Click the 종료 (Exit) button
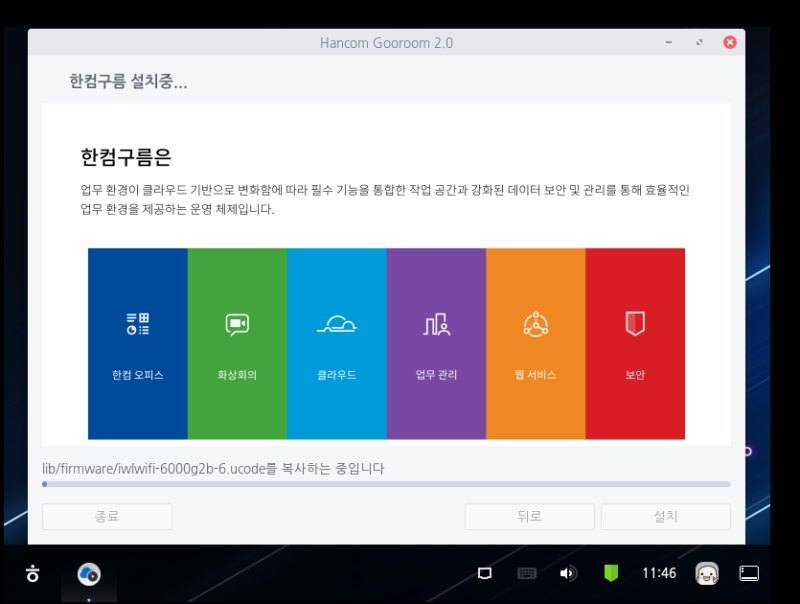 (x=107, y=516)
